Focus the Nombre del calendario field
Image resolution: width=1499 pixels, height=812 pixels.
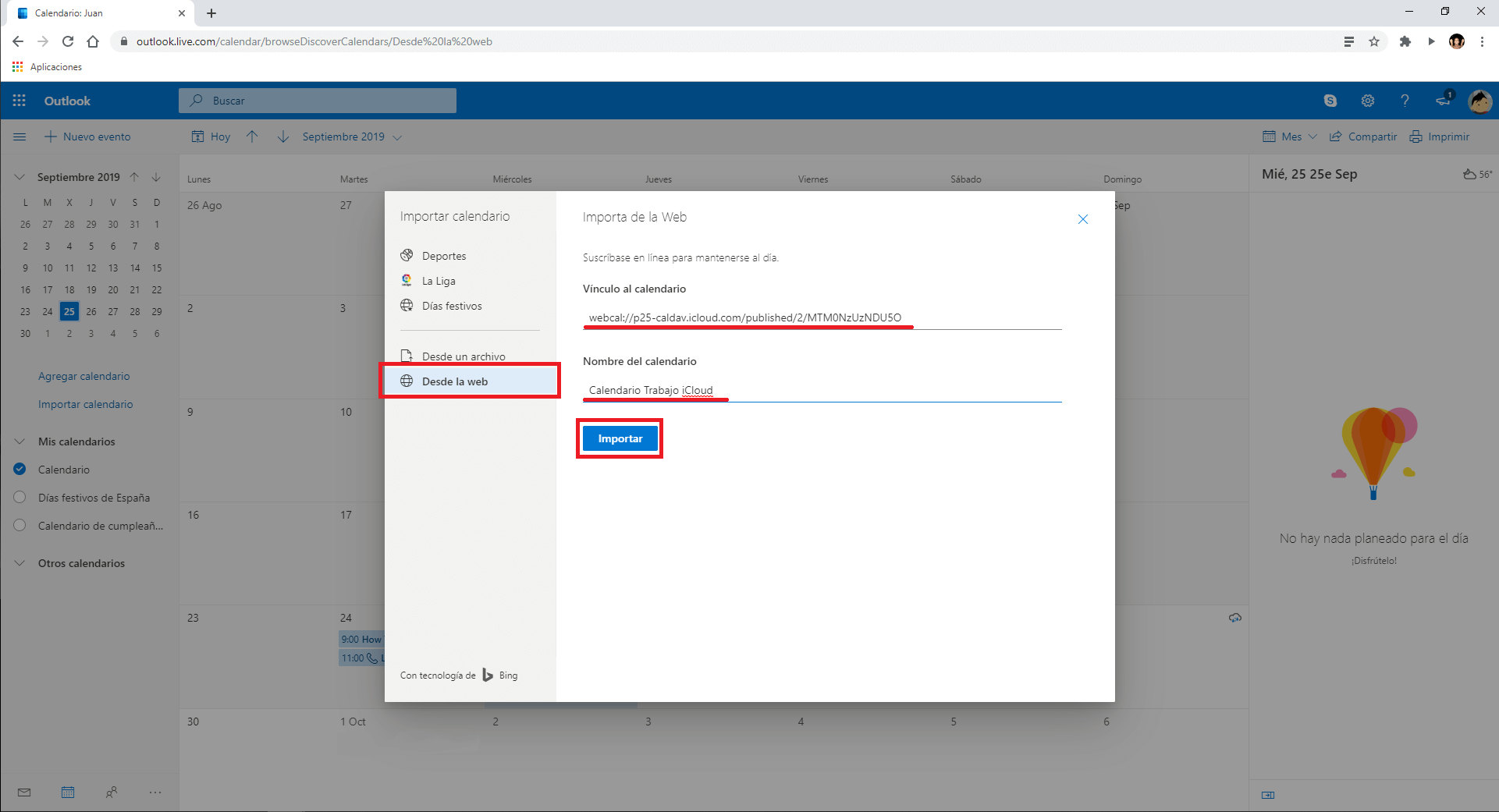[822, 390]
